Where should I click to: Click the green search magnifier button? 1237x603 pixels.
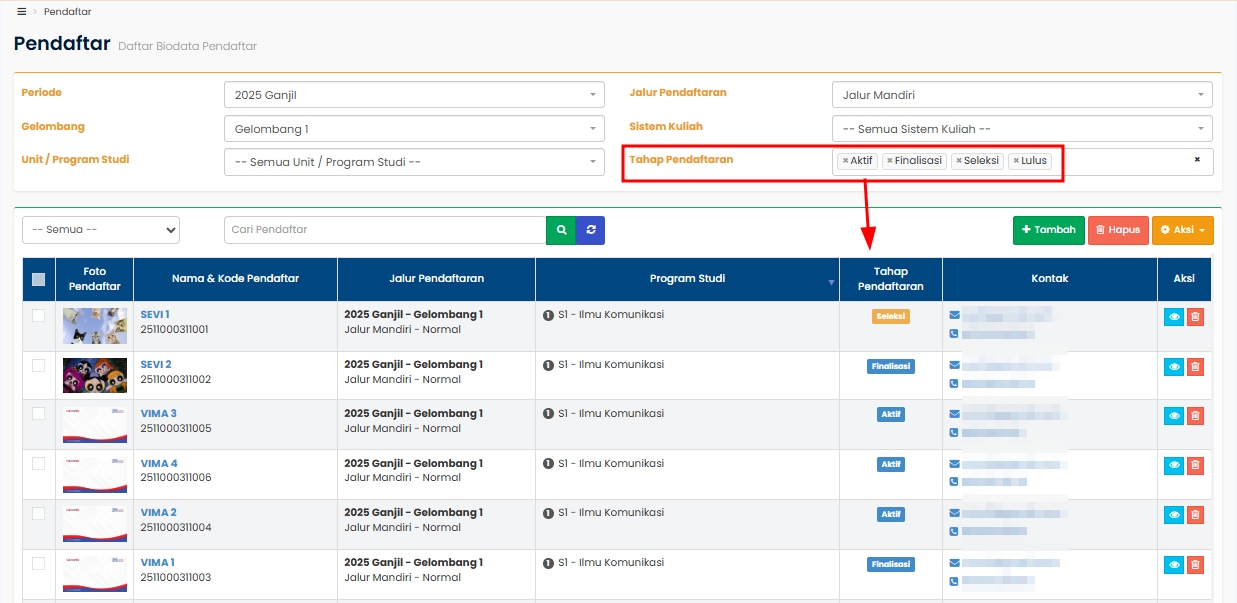pos(561,230)
